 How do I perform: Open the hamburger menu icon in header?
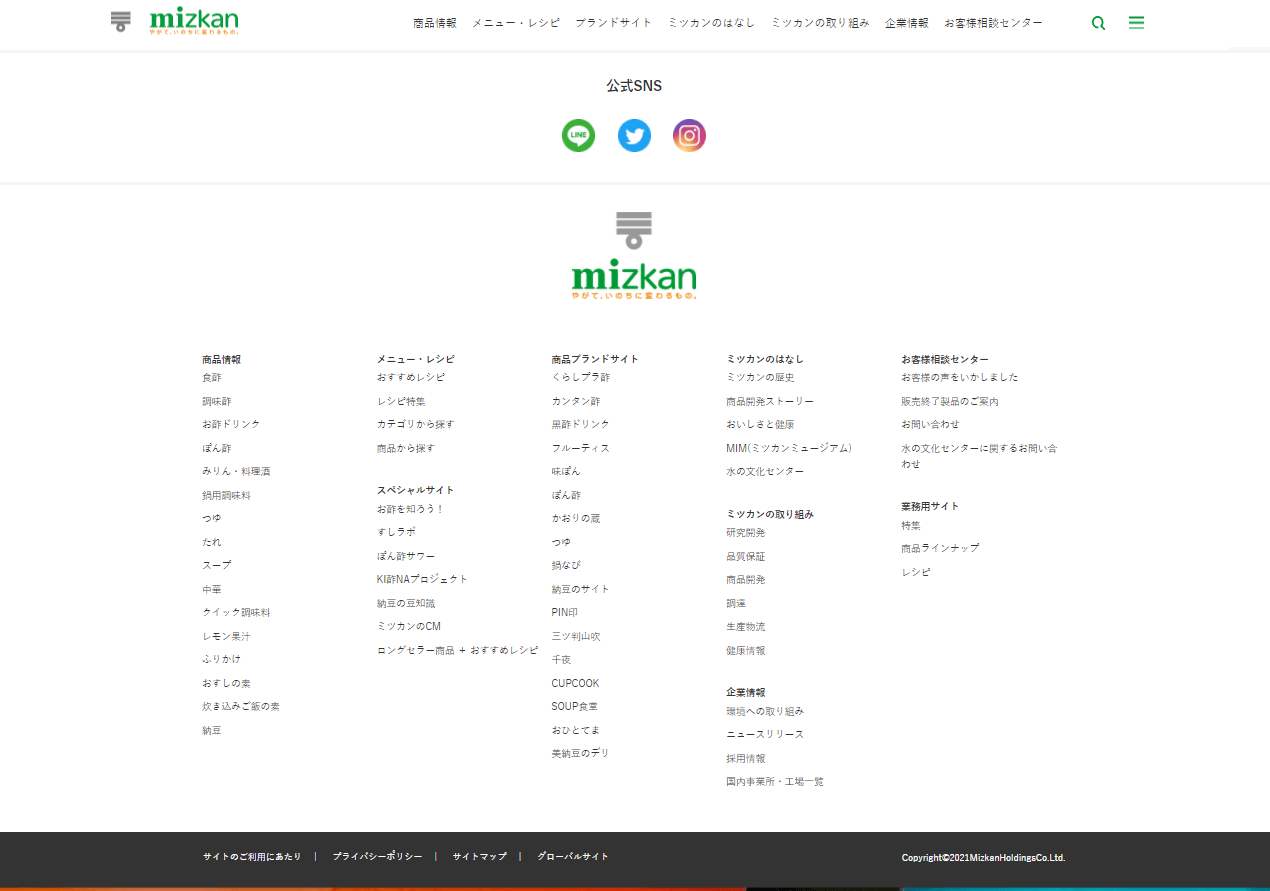pyautogui.click(x=1136, y=22)
